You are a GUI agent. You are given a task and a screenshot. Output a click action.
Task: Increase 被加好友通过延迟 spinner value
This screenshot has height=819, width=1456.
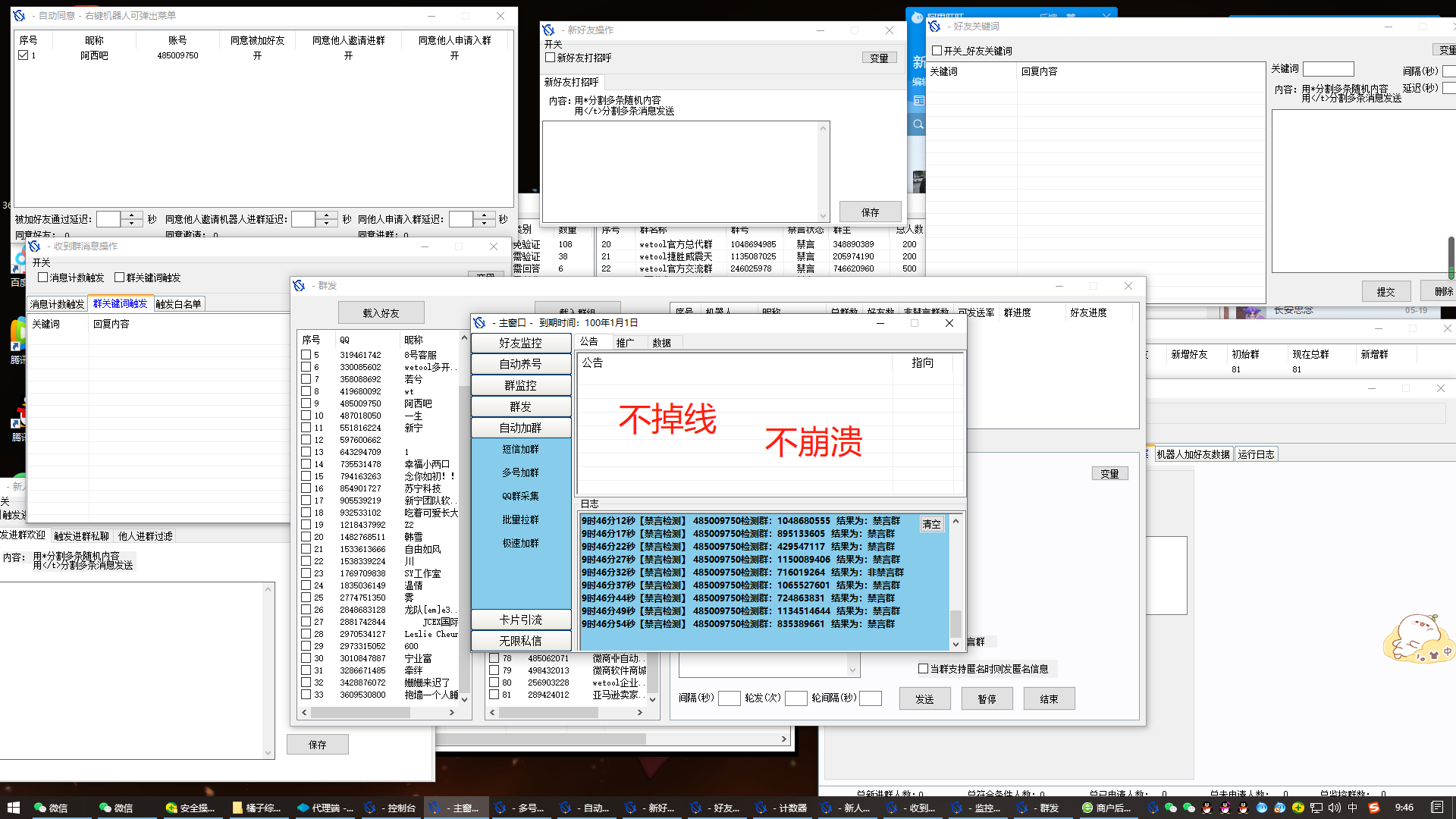(132, 215)
